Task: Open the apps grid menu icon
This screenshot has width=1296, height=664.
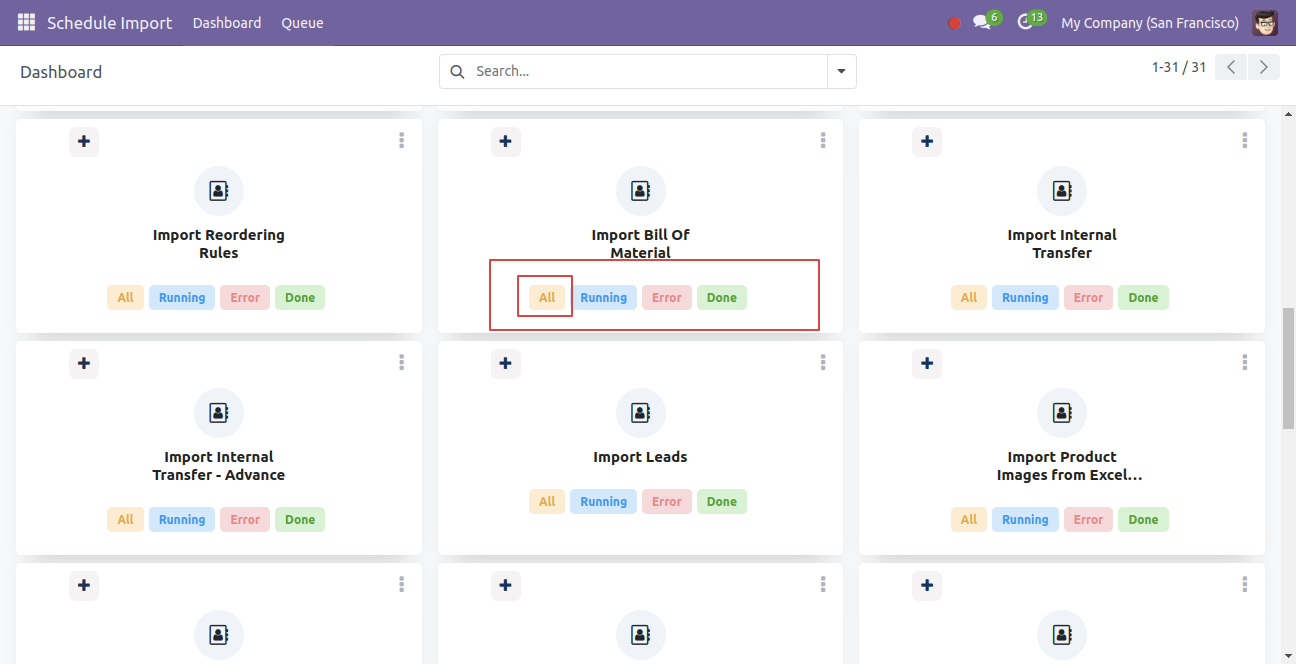Action: coord(26,22)
